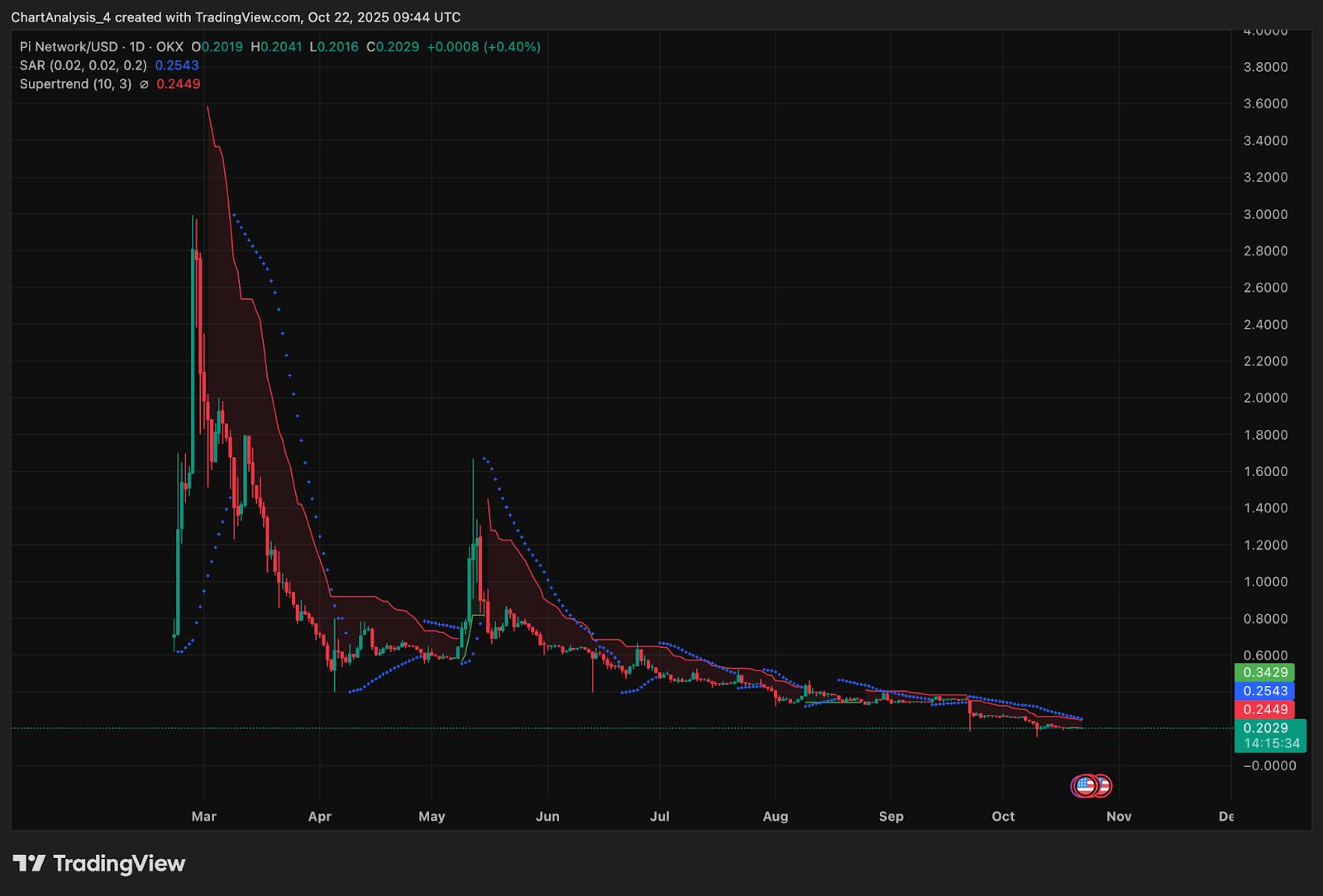Click the partially hidden second US flag marker
Image resolution: width=1323 pixels, height=896 pixels.
(x=1104, y=785)
